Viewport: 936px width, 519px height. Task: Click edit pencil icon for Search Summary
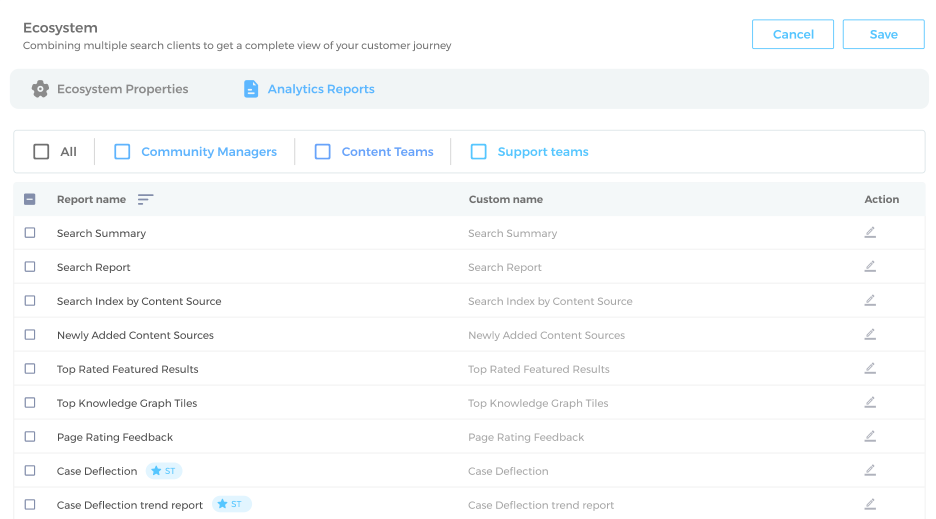[x=870, y=233]
